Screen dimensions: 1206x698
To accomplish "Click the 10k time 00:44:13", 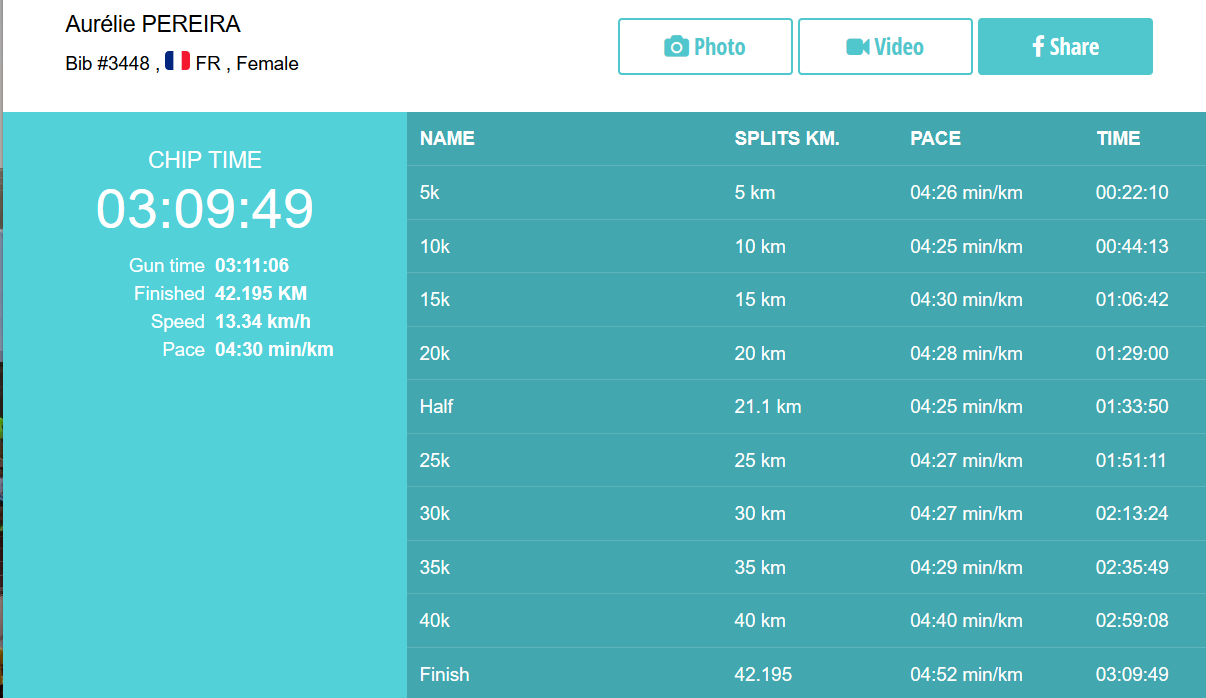I will (1132, 247).
